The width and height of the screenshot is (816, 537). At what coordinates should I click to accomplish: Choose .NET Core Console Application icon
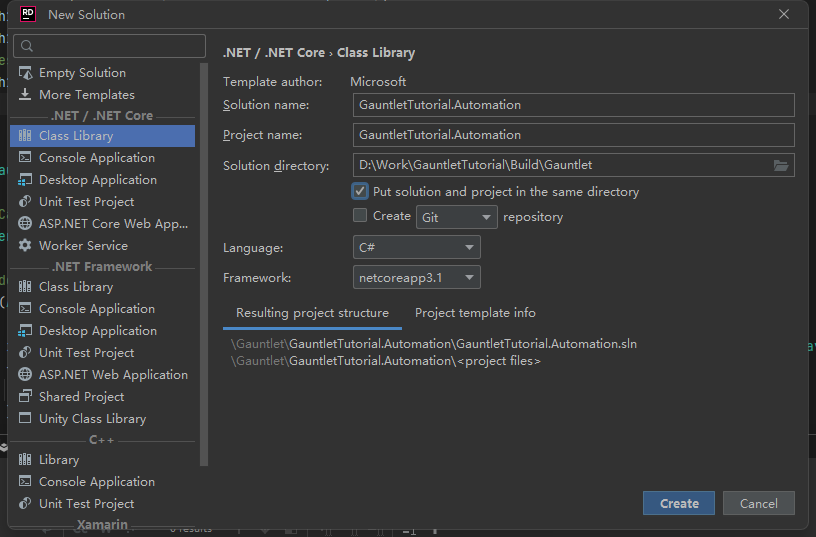(25, 158)
